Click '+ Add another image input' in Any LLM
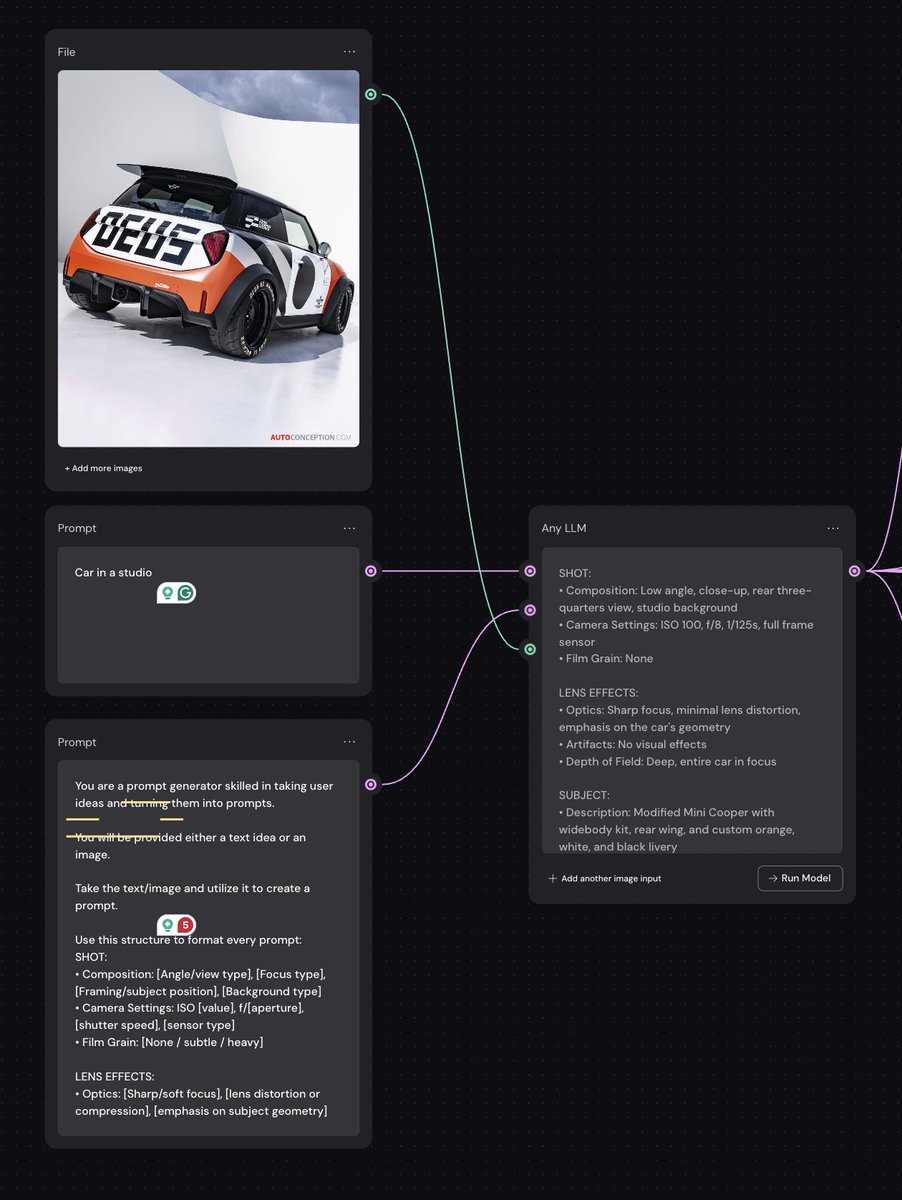Viewport: 902px width, 1200px height. coord(605,878)
